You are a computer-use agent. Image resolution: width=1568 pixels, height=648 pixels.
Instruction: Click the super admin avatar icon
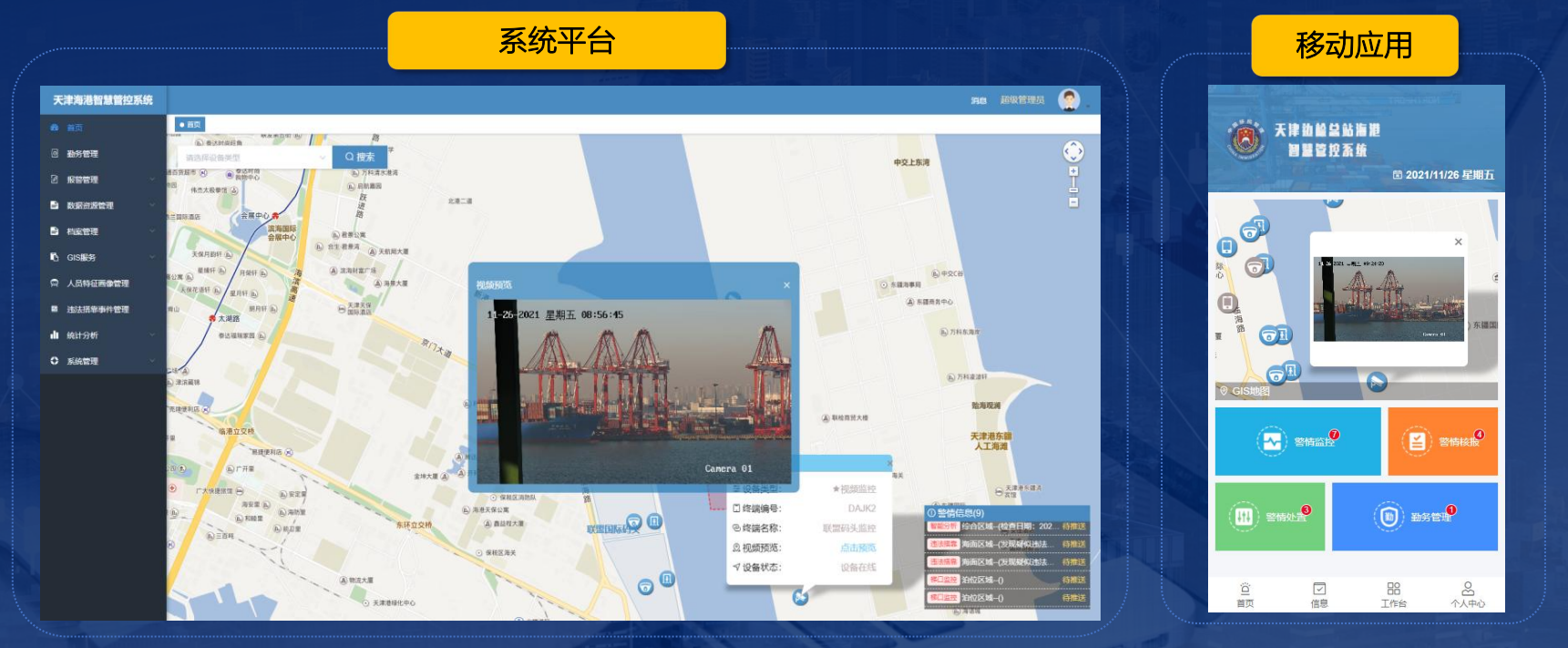(1069, 99)
